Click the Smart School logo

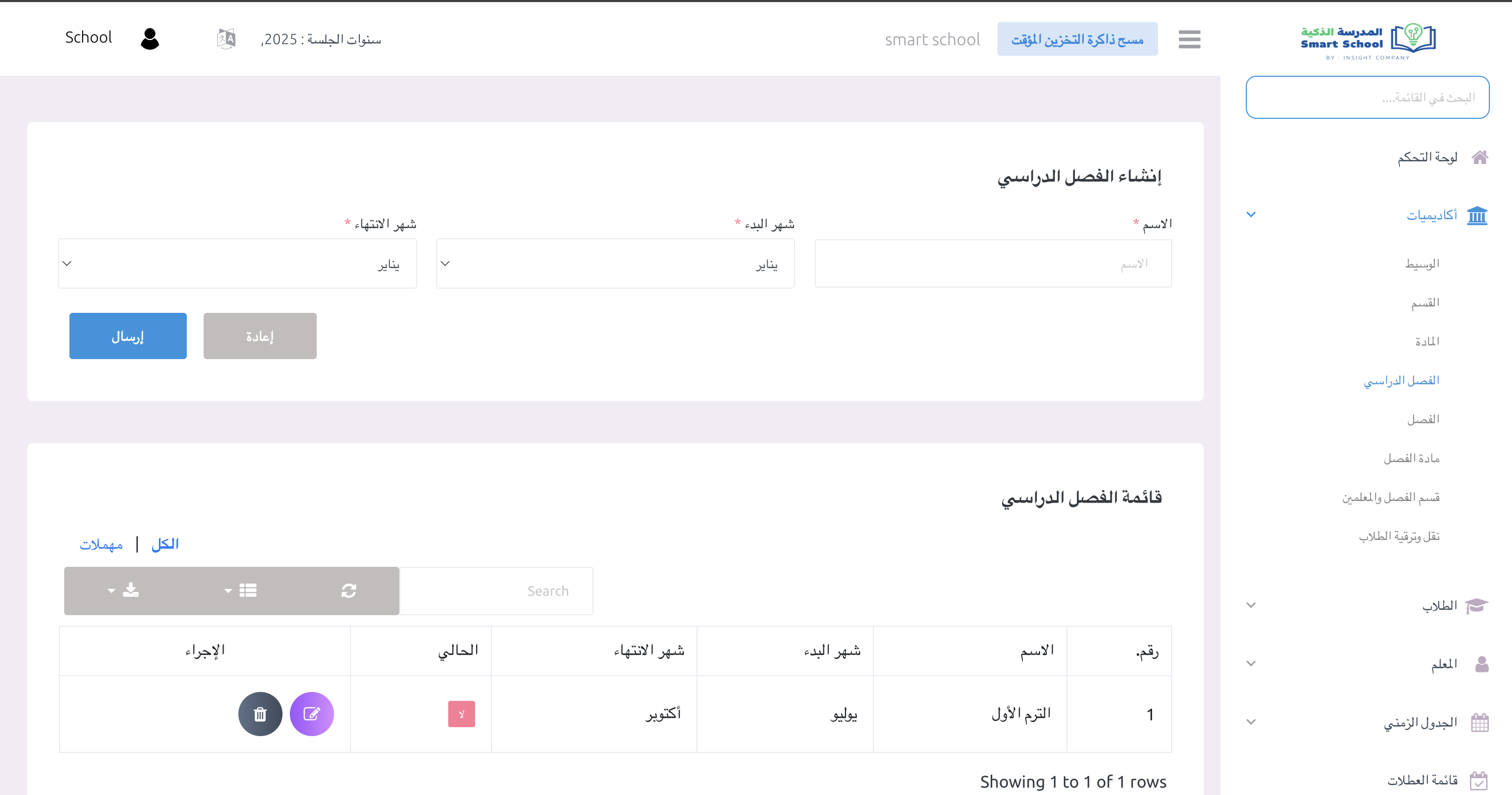click(1368, 40)
